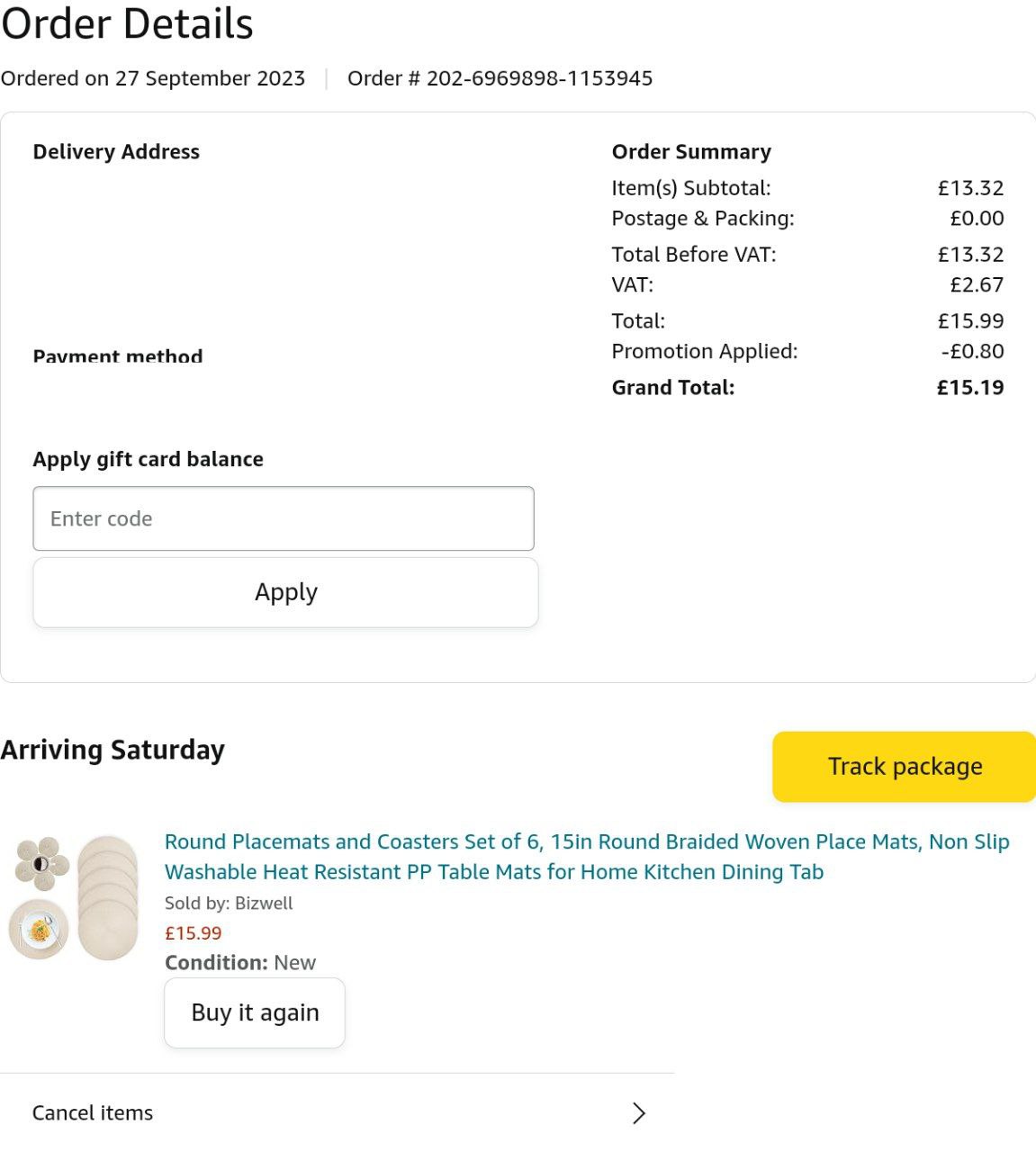Image resolution: width=1036 pixels, height=1152 pixels.
Task: Click the Promotion Applied discount value
Action: [x=972, y=351]
